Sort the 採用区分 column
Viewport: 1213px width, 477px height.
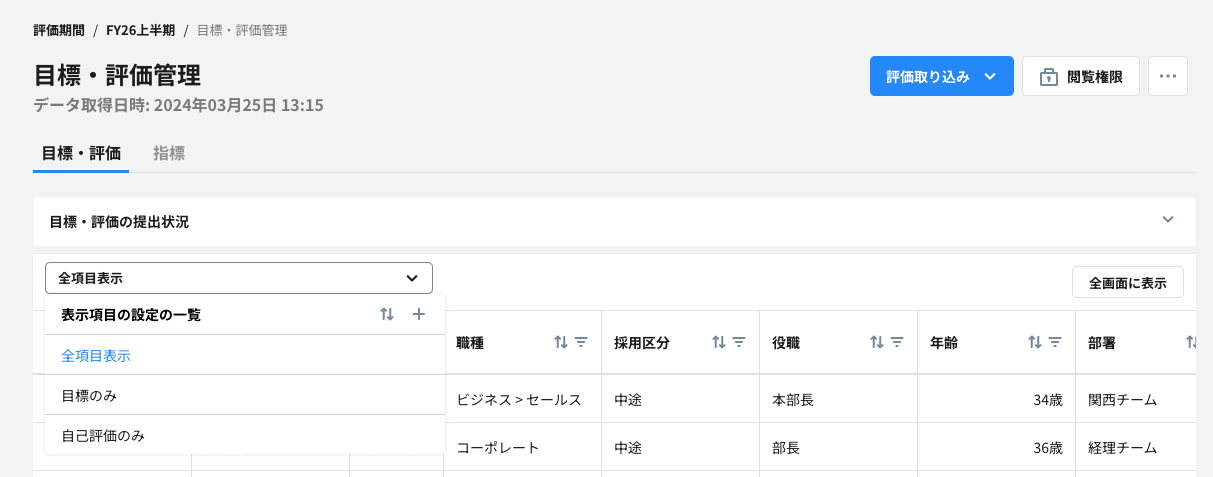719,342
